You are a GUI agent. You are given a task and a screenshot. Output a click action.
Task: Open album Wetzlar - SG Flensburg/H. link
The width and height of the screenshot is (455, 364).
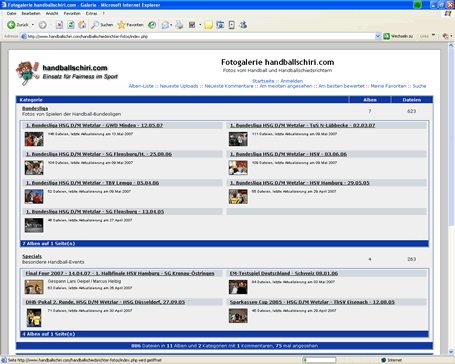pos(99,154)
